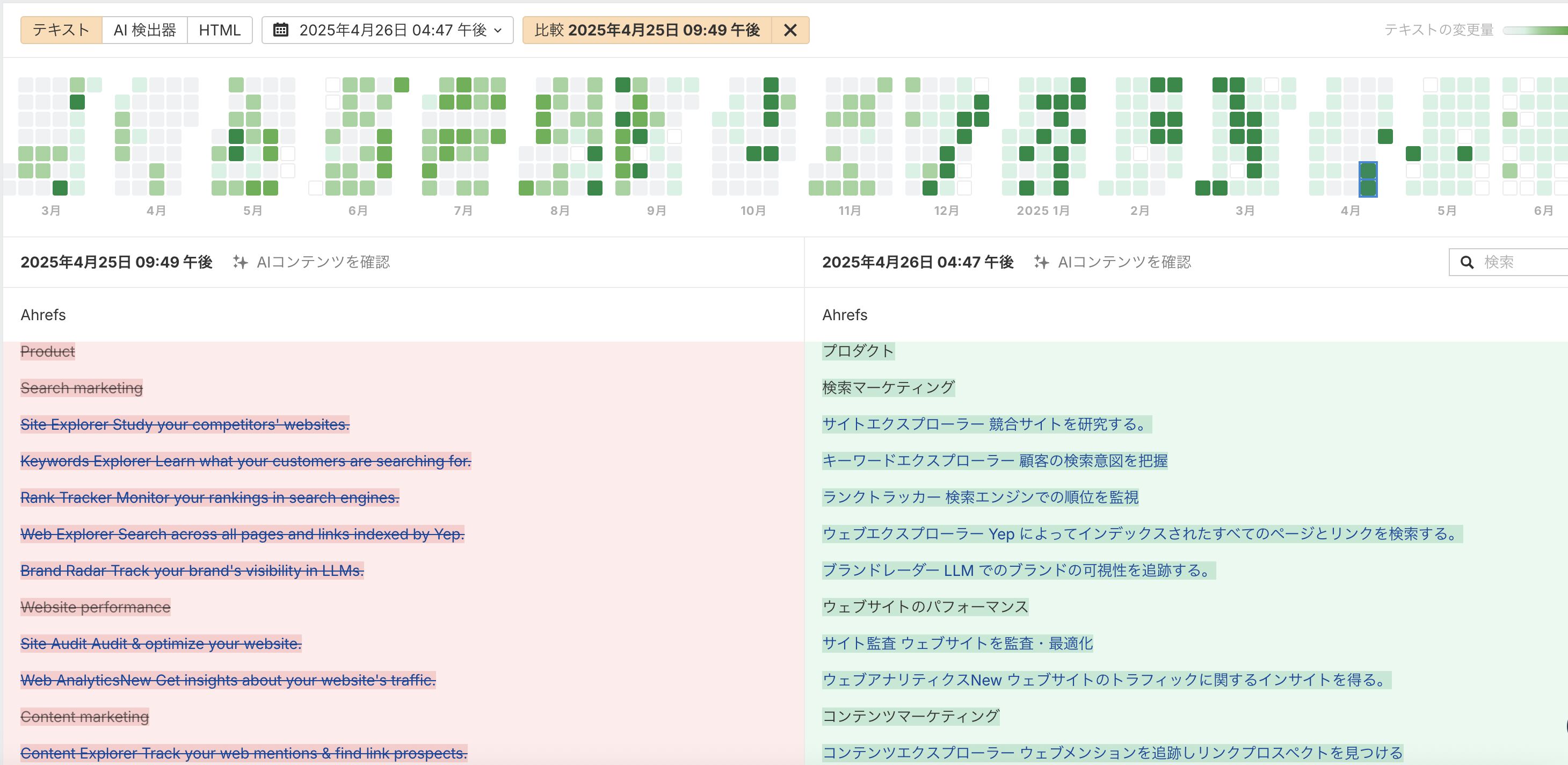Click AIコンテンツを確認 in right pane
This screenshot has height=765, width=1568.
point(1124,263)
